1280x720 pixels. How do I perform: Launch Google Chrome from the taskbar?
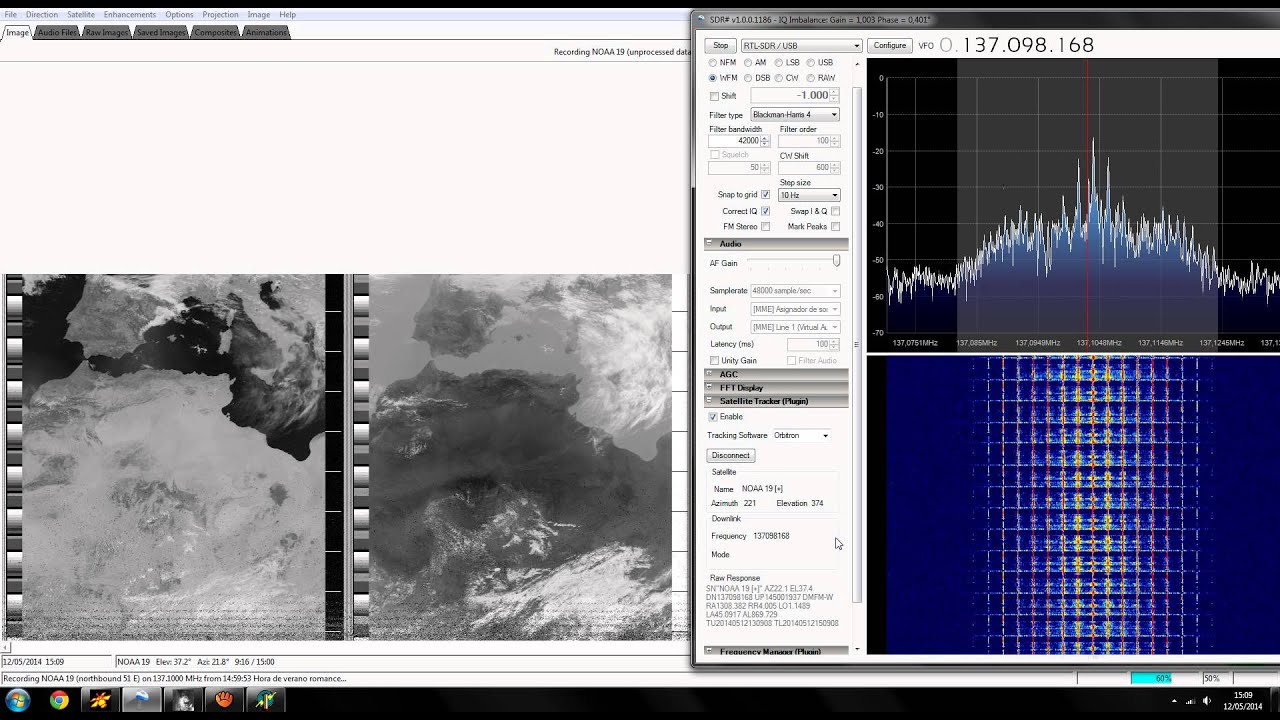tap(59, 700)
